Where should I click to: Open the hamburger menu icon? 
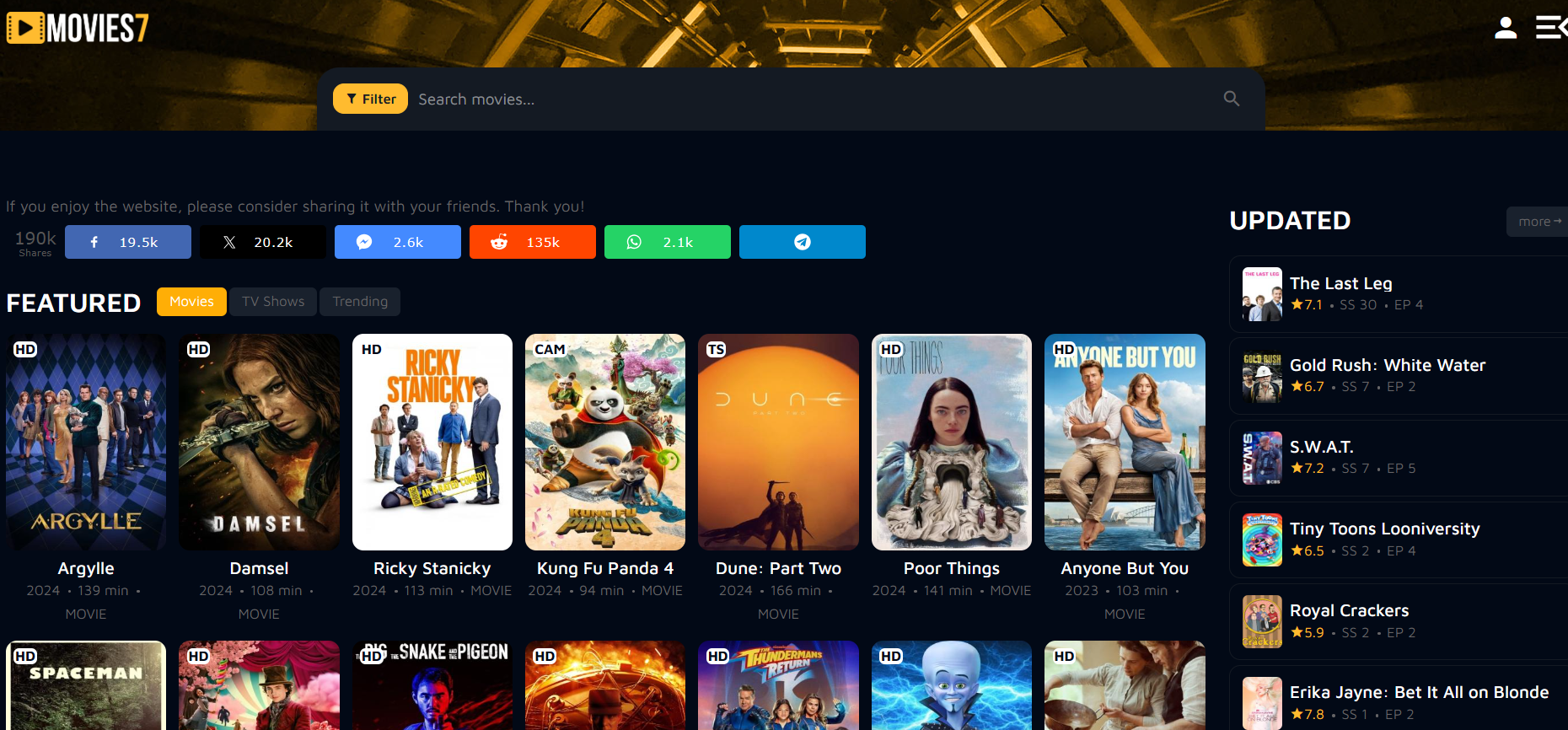pyautogui.click(x=1550, y=28)
